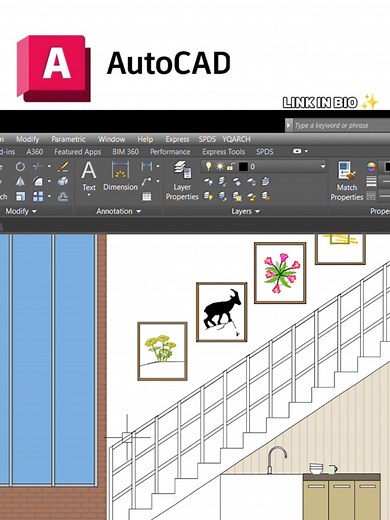Viewport: 390px width, 520px height.
Task: Expand the search box arrow button
Action: (289, 126)
